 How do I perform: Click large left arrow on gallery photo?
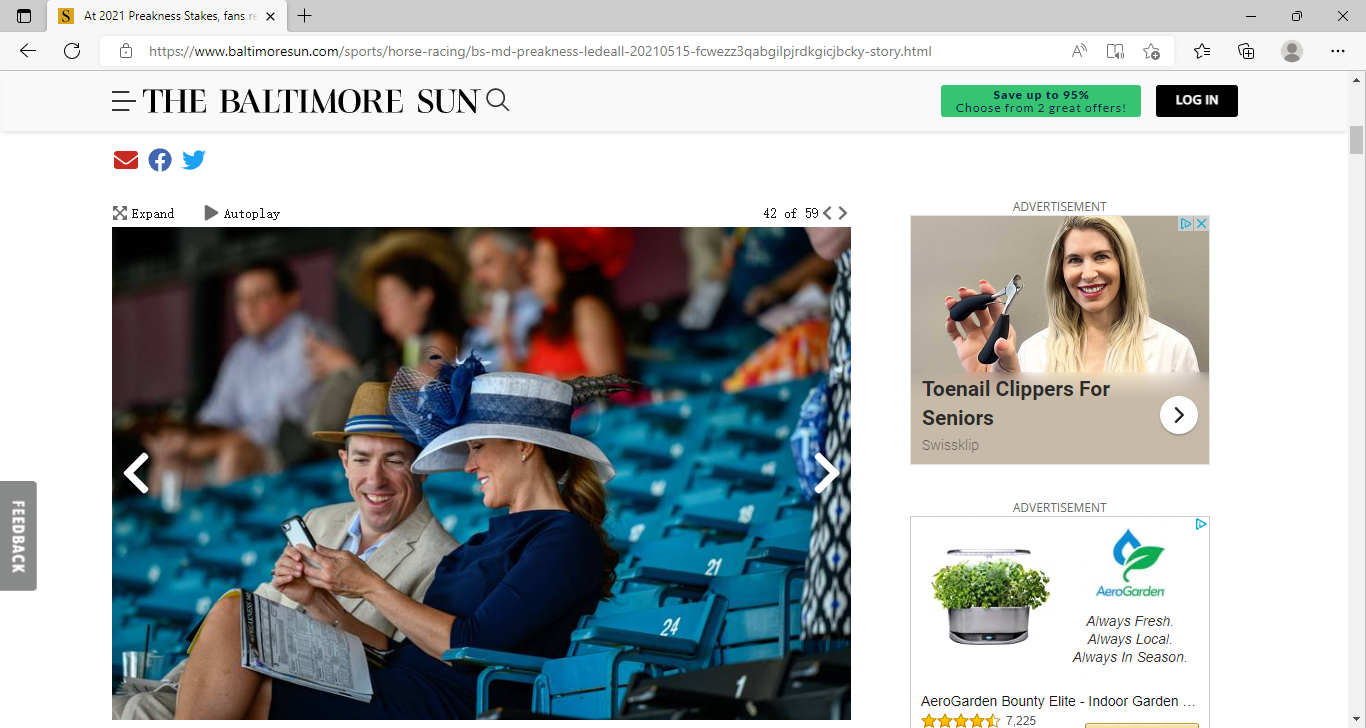coord(136,473)
